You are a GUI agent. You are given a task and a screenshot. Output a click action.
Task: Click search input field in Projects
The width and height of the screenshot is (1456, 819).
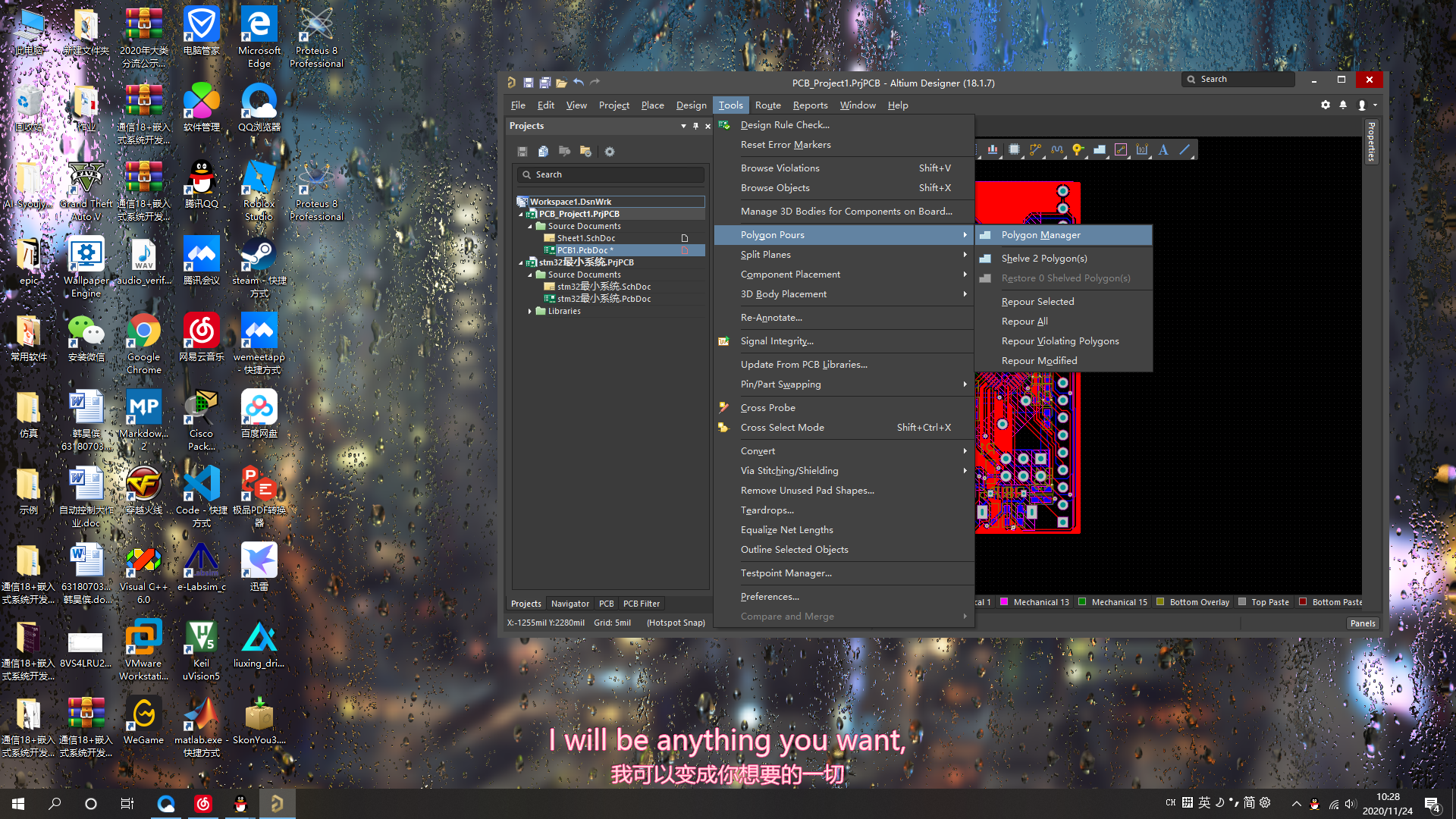(x=610, y=174)
